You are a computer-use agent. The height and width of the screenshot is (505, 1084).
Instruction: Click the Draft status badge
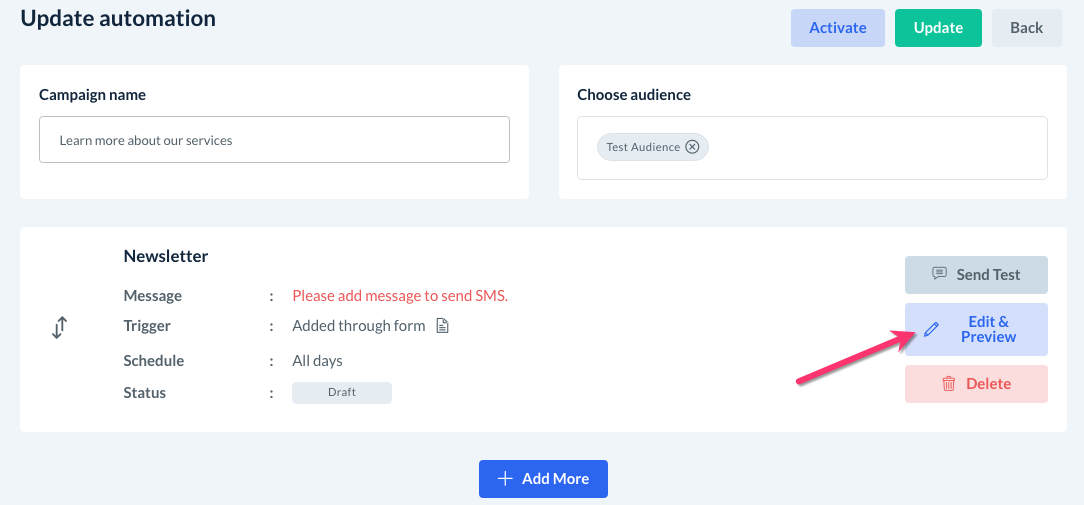(342, 392)
